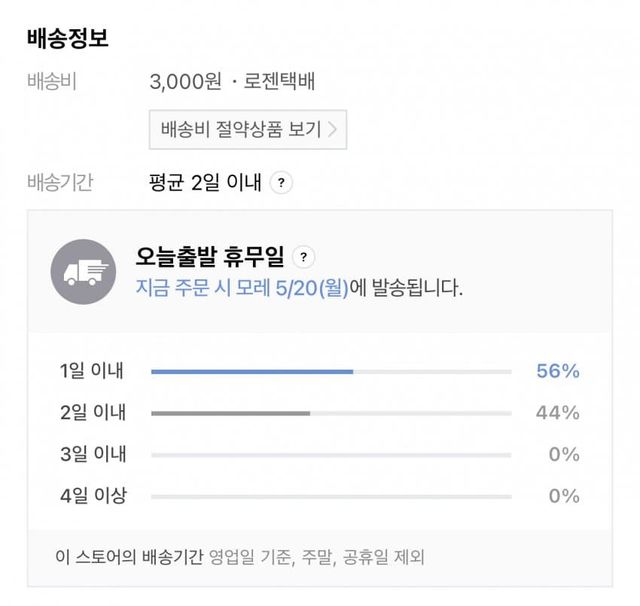The width and height of the screenshot is (640, 606).
Task: Click the 4일 이상 row label
Action: click(x=91, y=496)
